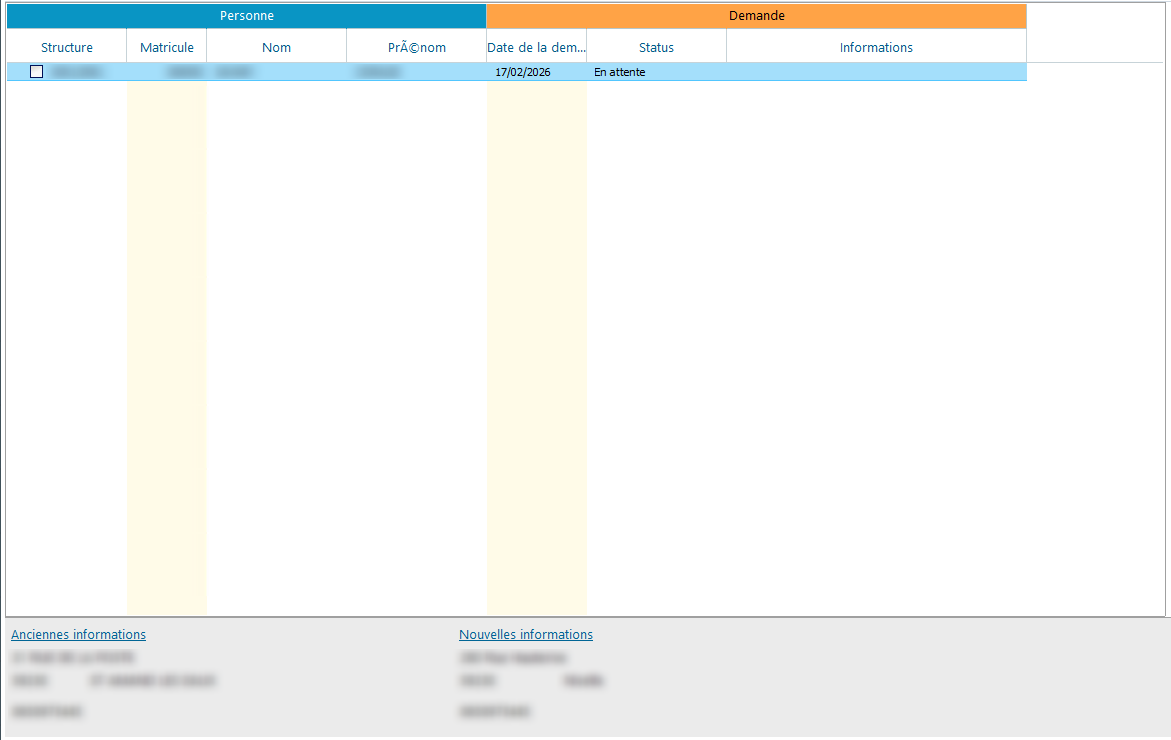Click the row's blurred Nom cell
Screen dimensions: 1171x740
[x=235, y=72]
